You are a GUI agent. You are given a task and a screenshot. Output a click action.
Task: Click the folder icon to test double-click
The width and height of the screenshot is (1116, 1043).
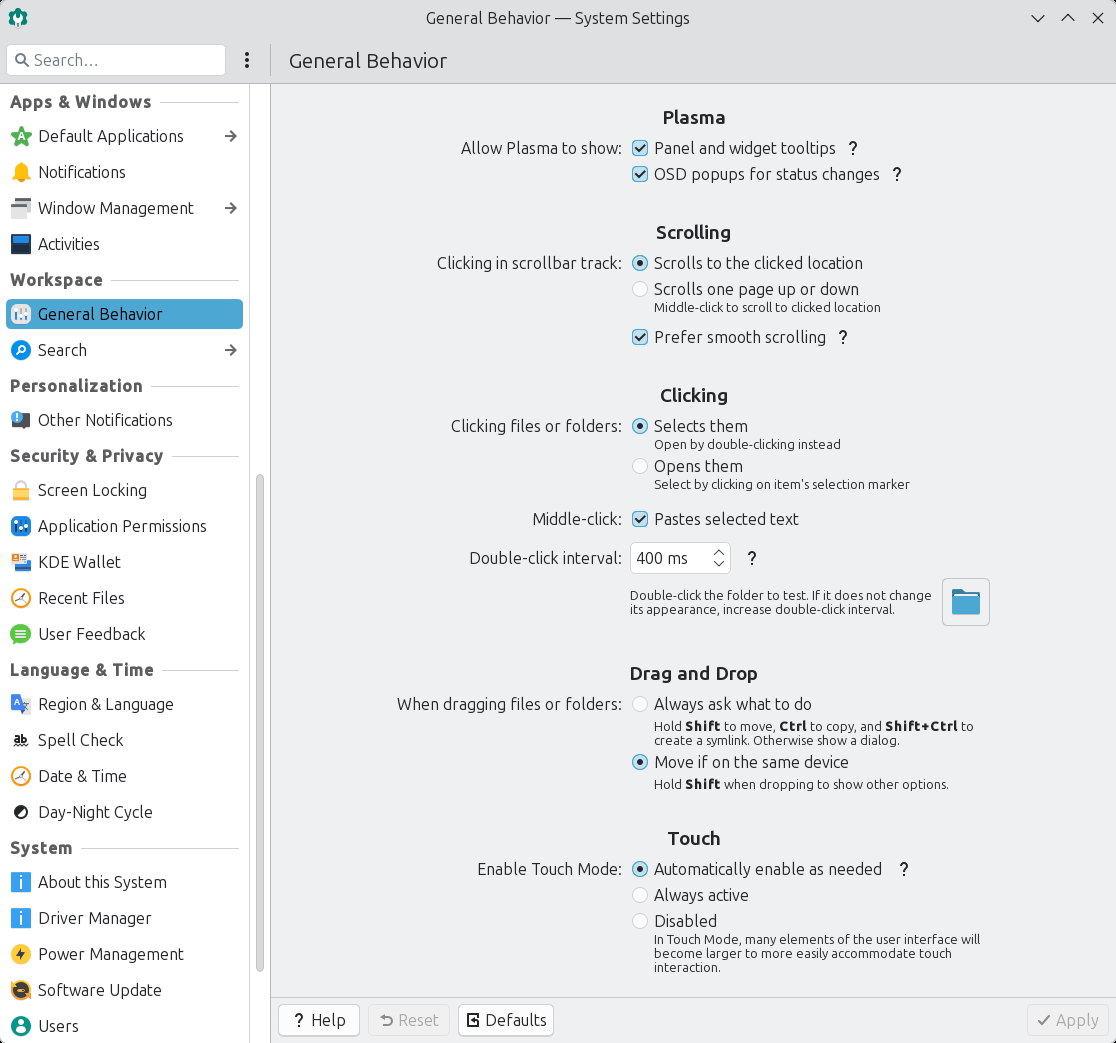[965, 602]
